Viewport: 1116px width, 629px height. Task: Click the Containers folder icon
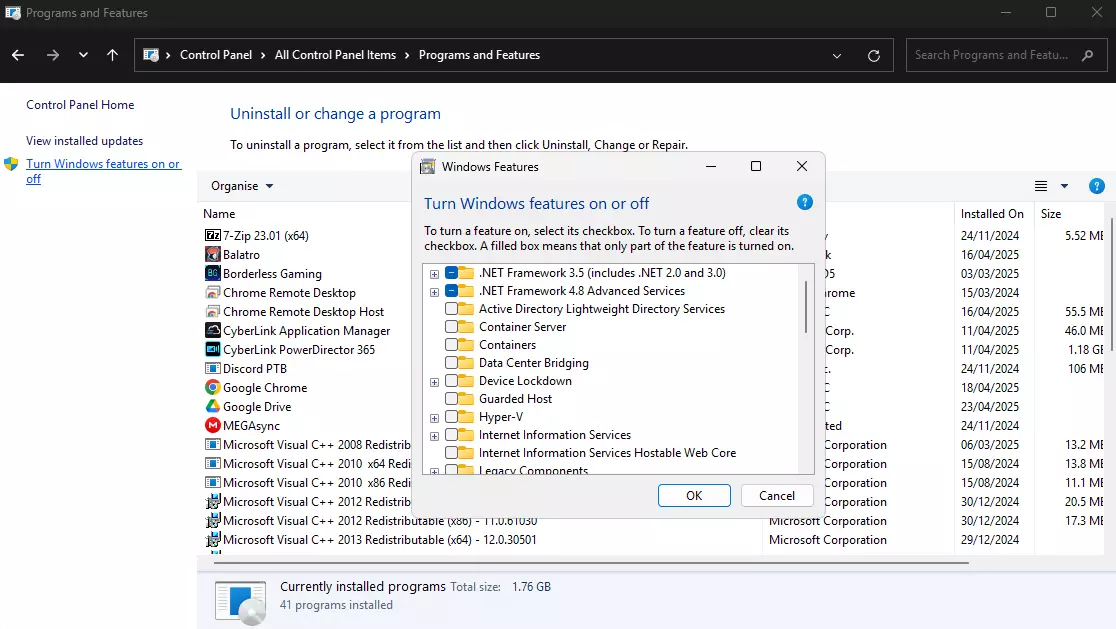coord(466,345)
